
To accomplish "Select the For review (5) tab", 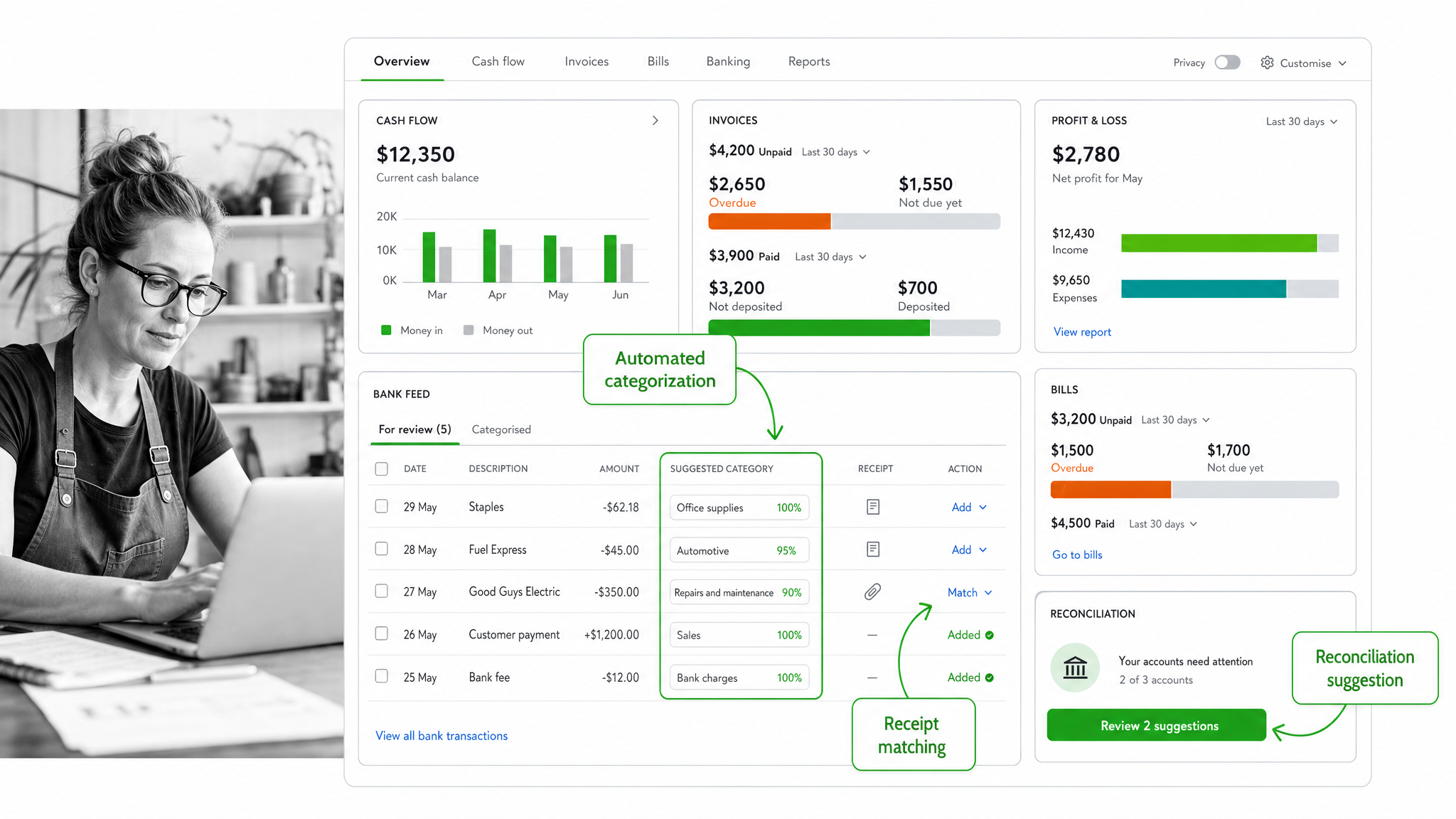I will pyautogui.click(x=415, y=429).
